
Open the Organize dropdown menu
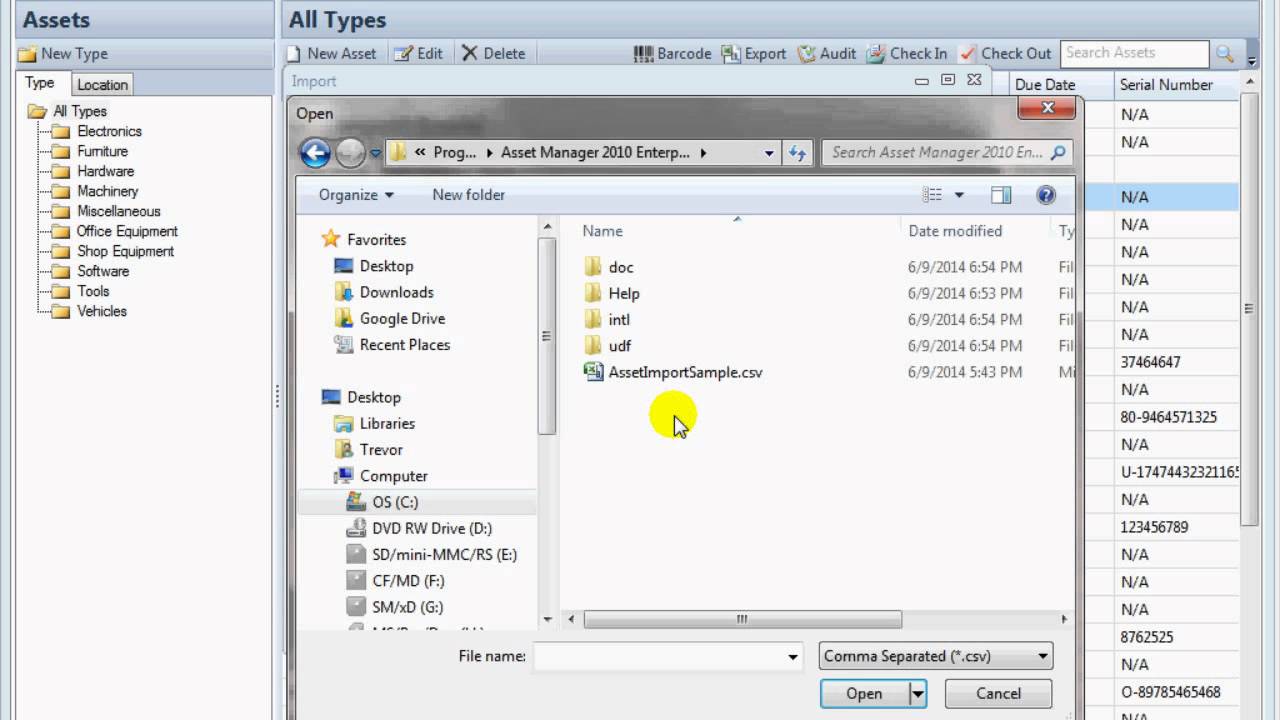click(356, 195)
